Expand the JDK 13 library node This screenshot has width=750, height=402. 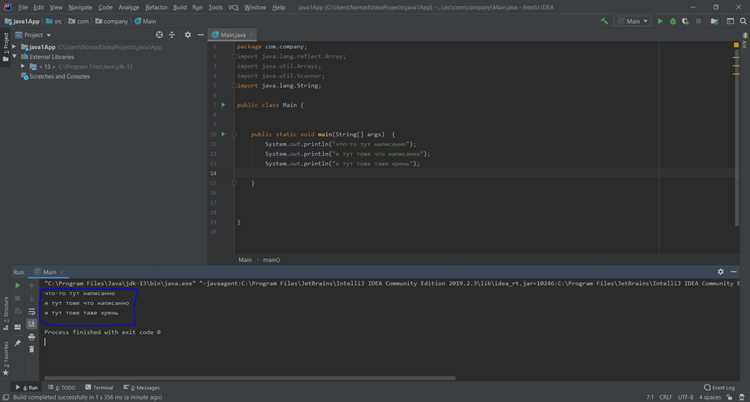(22, 67)
